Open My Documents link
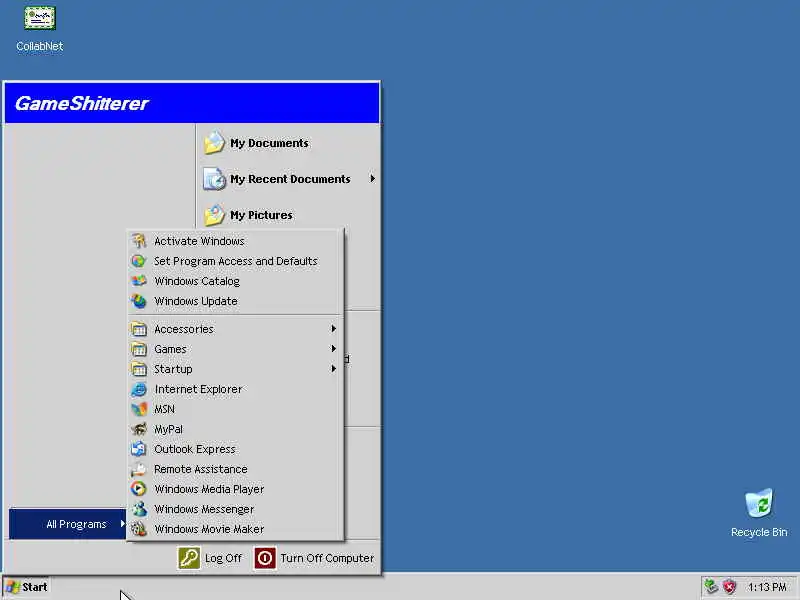Image resolution: width=800 pixels, height=600 pixels. pyautogui.click(x=269, y=143)
